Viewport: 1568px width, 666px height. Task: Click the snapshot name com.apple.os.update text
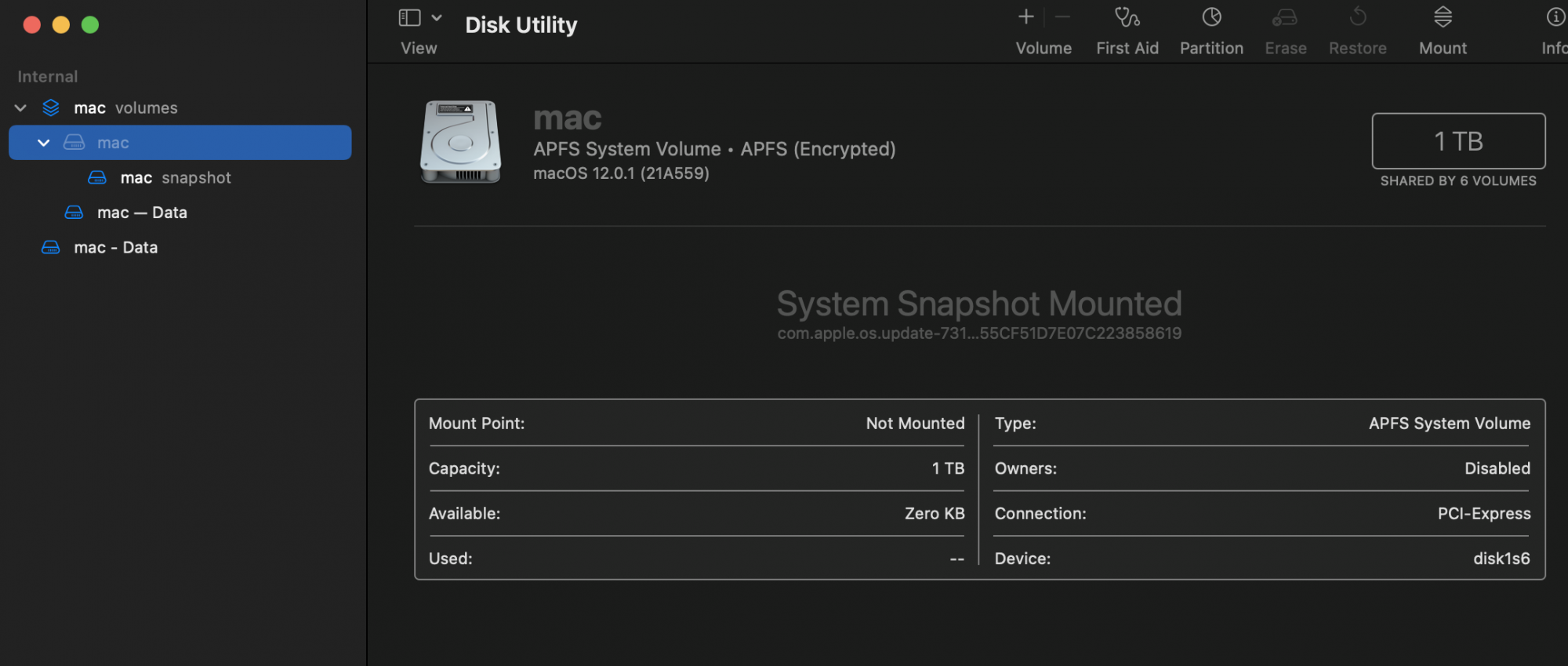tap(979, 333)
